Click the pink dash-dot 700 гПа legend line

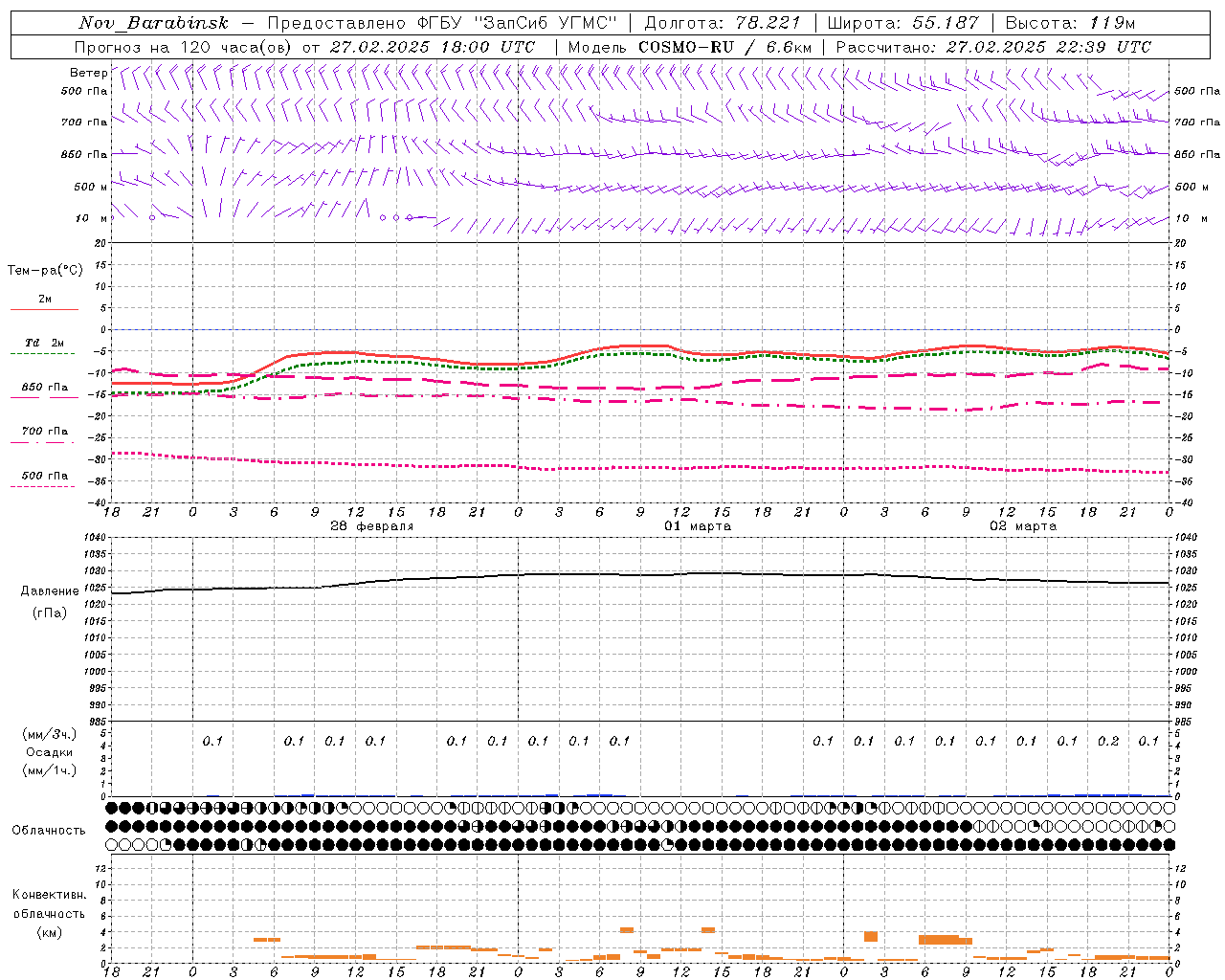pyautogui.click(x=42, y=442)
